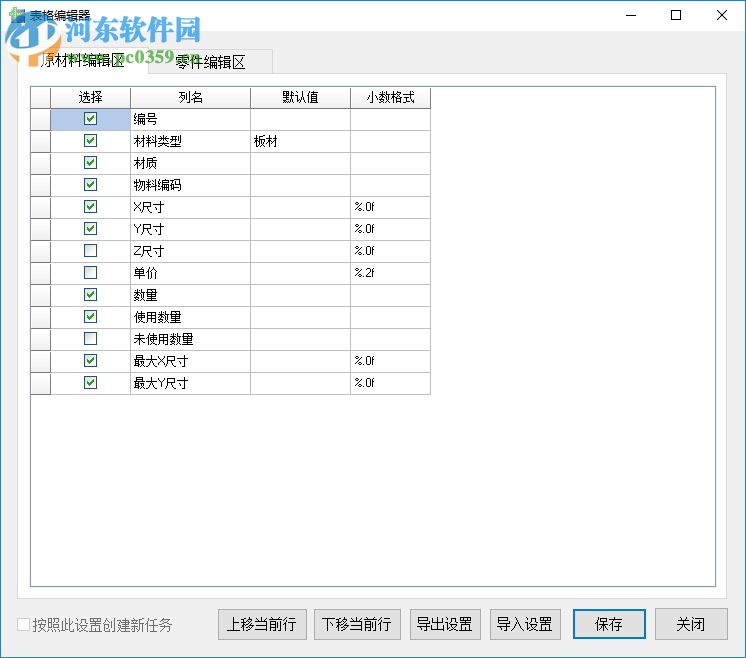Select the 最大X尺寸 column name cell
The image size is (746, 658).
[190, 361]
